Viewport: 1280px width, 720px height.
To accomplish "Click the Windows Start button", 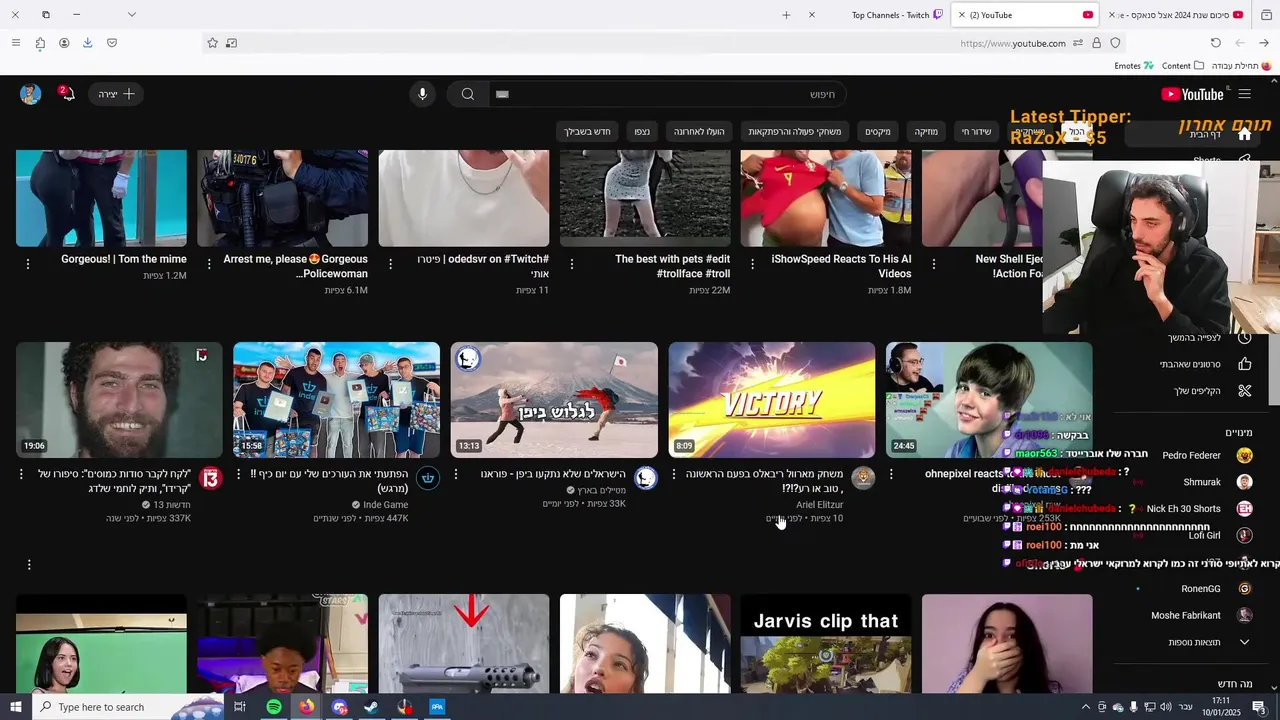I will 15,707.
